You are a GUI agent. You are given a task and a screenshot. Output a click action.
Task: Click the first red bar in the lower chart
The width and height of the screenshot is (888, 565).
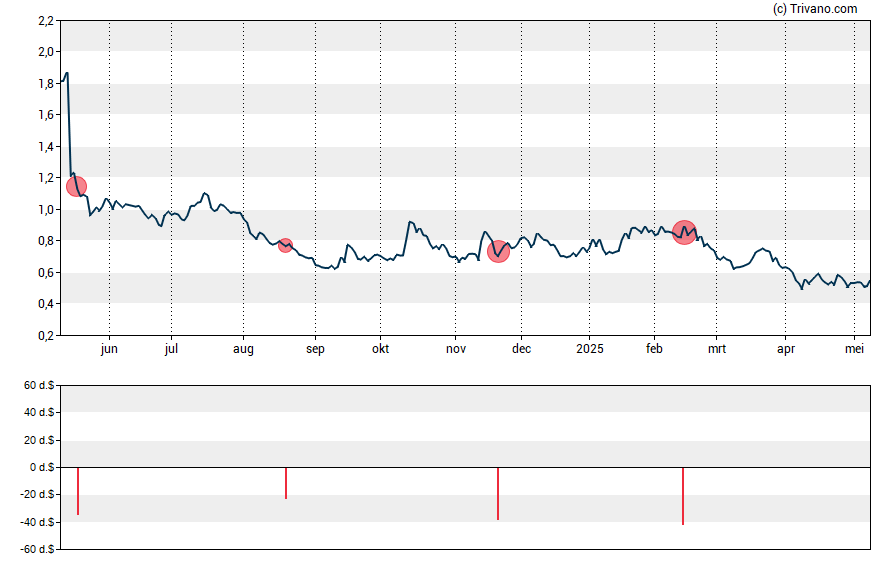click(78, 491)
